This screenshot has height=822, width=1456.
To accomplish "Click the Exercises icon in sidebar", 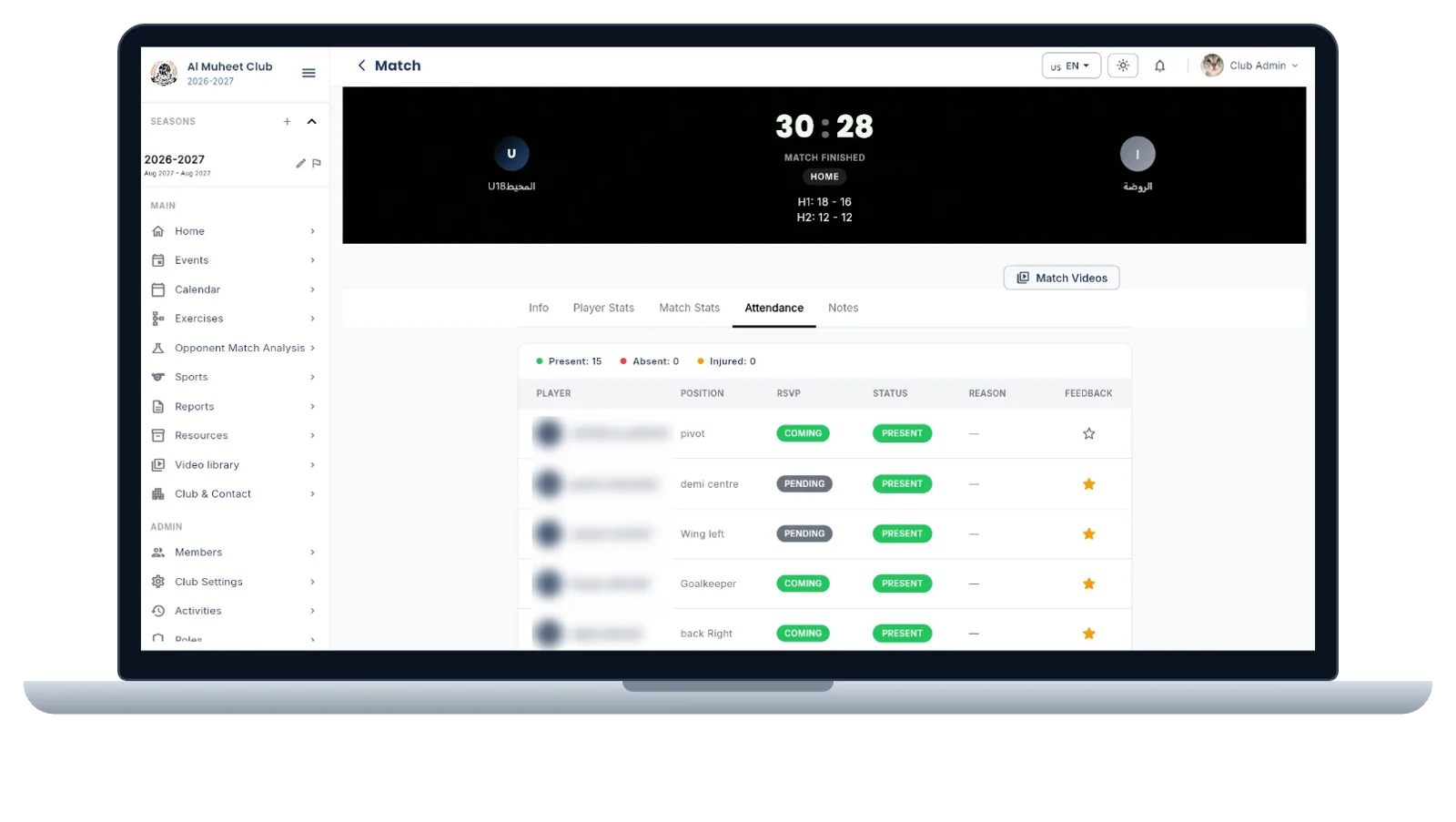I will 158,319.
